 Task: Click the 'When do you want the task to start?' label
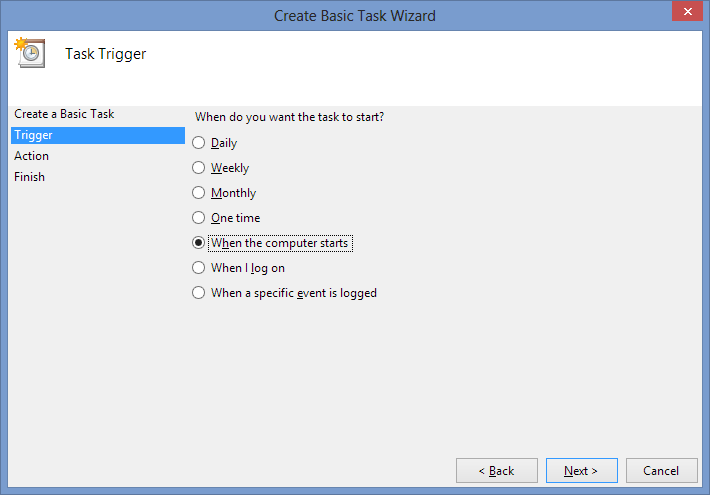(289, 117)
